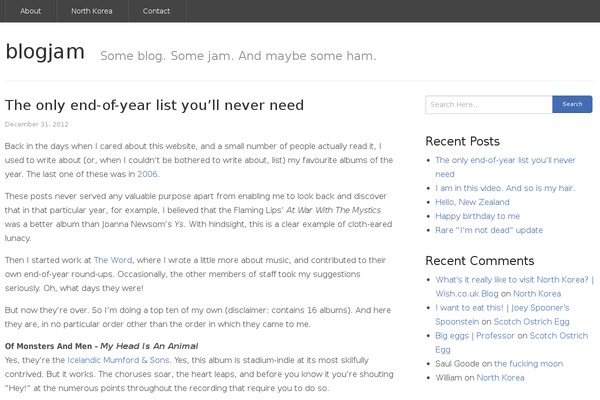
Task: Open the 'North Korea' link after Wish.co.uk Blog
Action: pos(537,294)
